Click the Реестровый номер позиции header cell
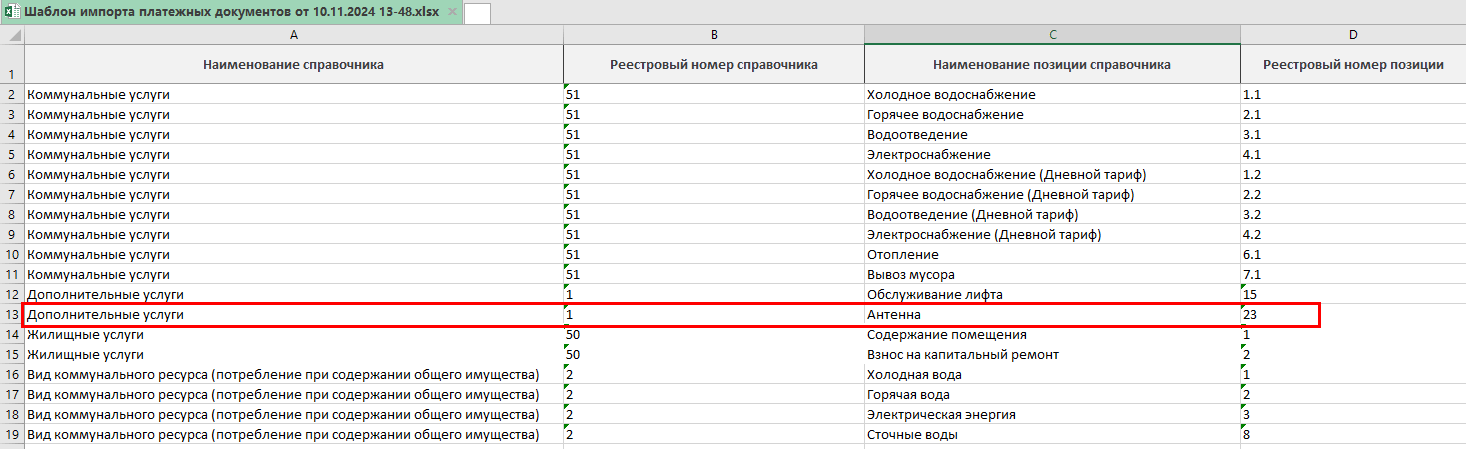This screenshot has height=449, width=1466. pos(1352,65)
